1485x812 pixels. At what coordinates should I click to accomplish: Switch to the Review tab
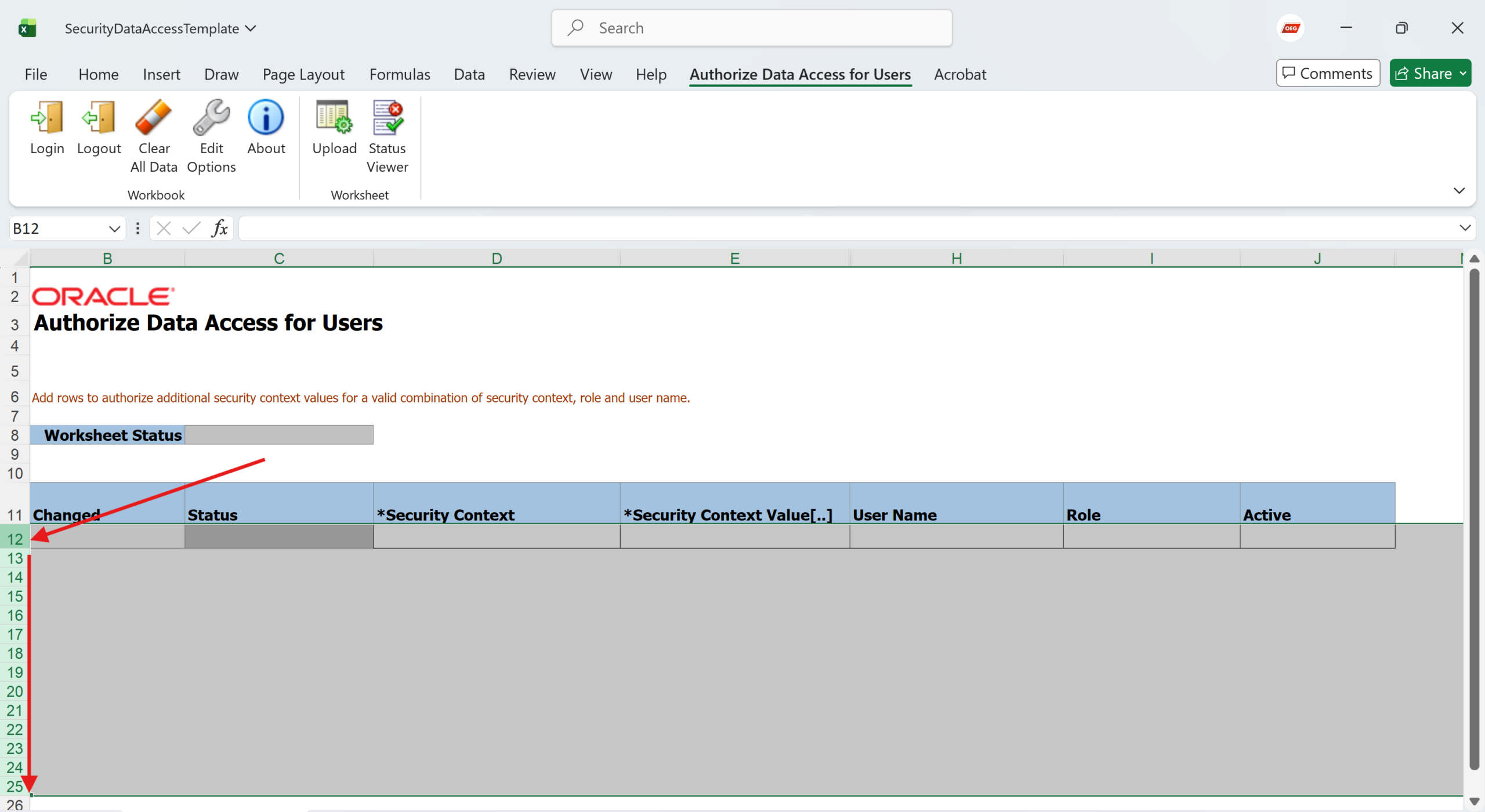tap(532, 74)
